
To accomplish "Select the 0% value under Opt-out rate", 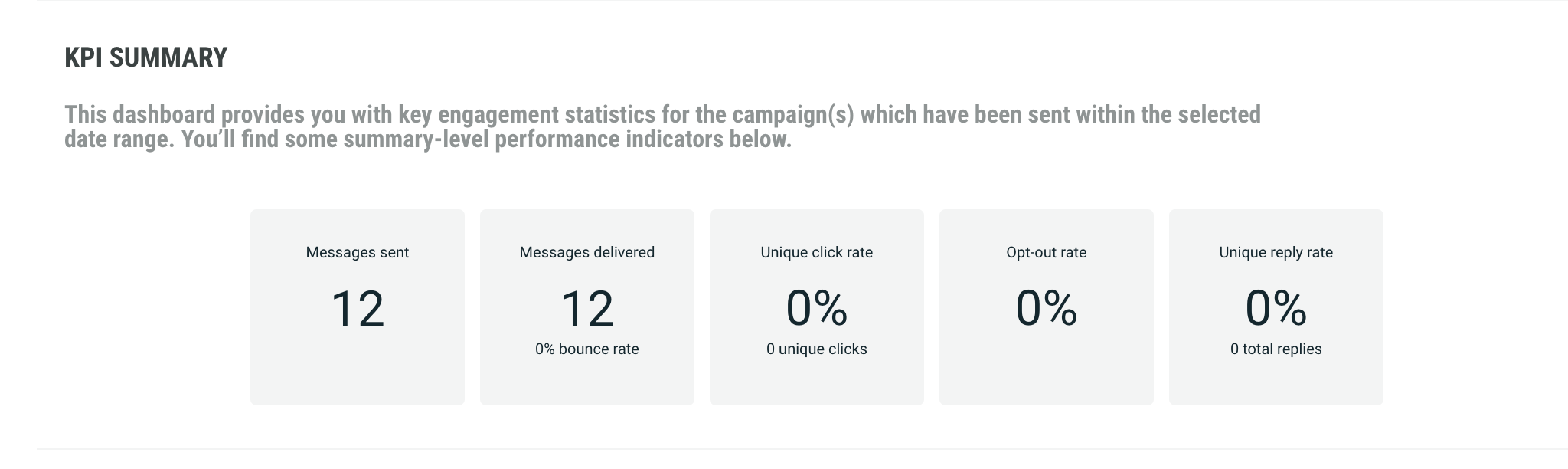I will coord(1047,309).
